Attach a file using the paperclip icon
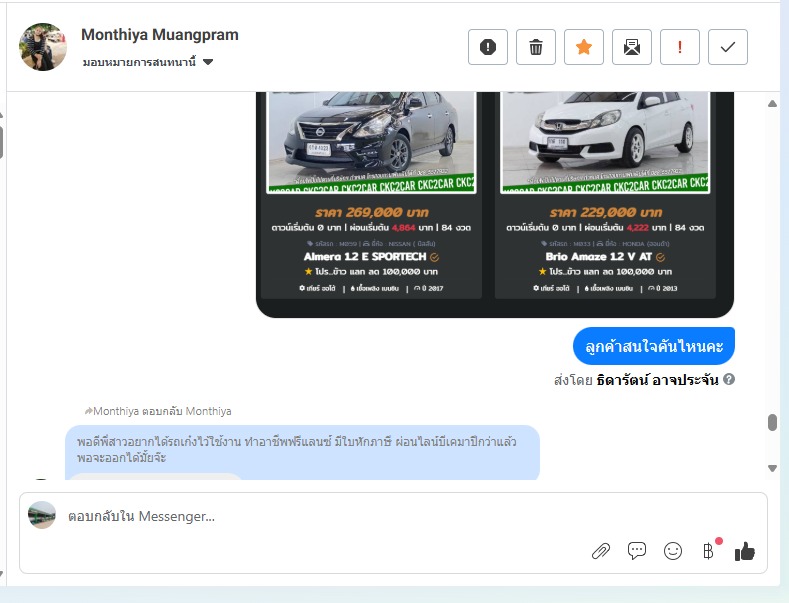Image resolution: width=789 pixels, height=603 pixels. 601,551
